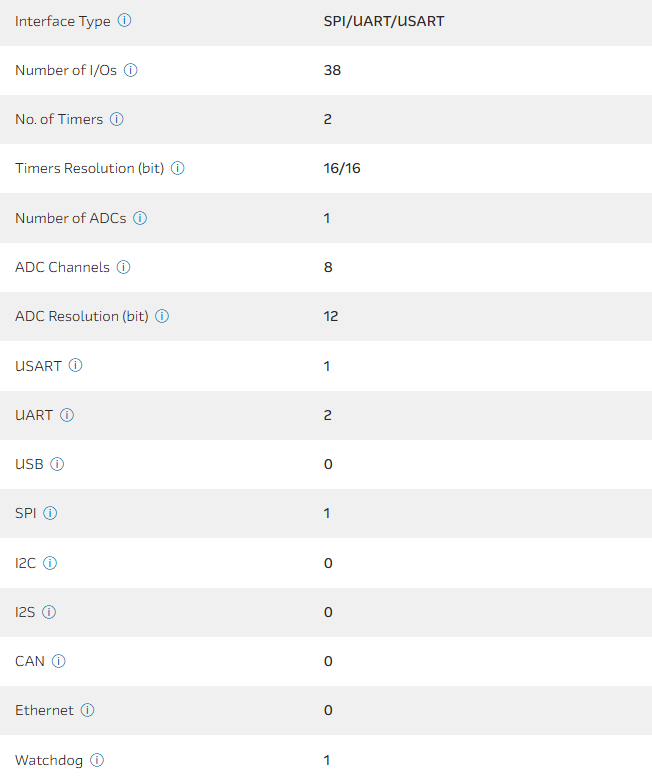Open info tooltip for Number of I/Os
Viewport: 652px width, 784px height.
[x=130, y=70]
